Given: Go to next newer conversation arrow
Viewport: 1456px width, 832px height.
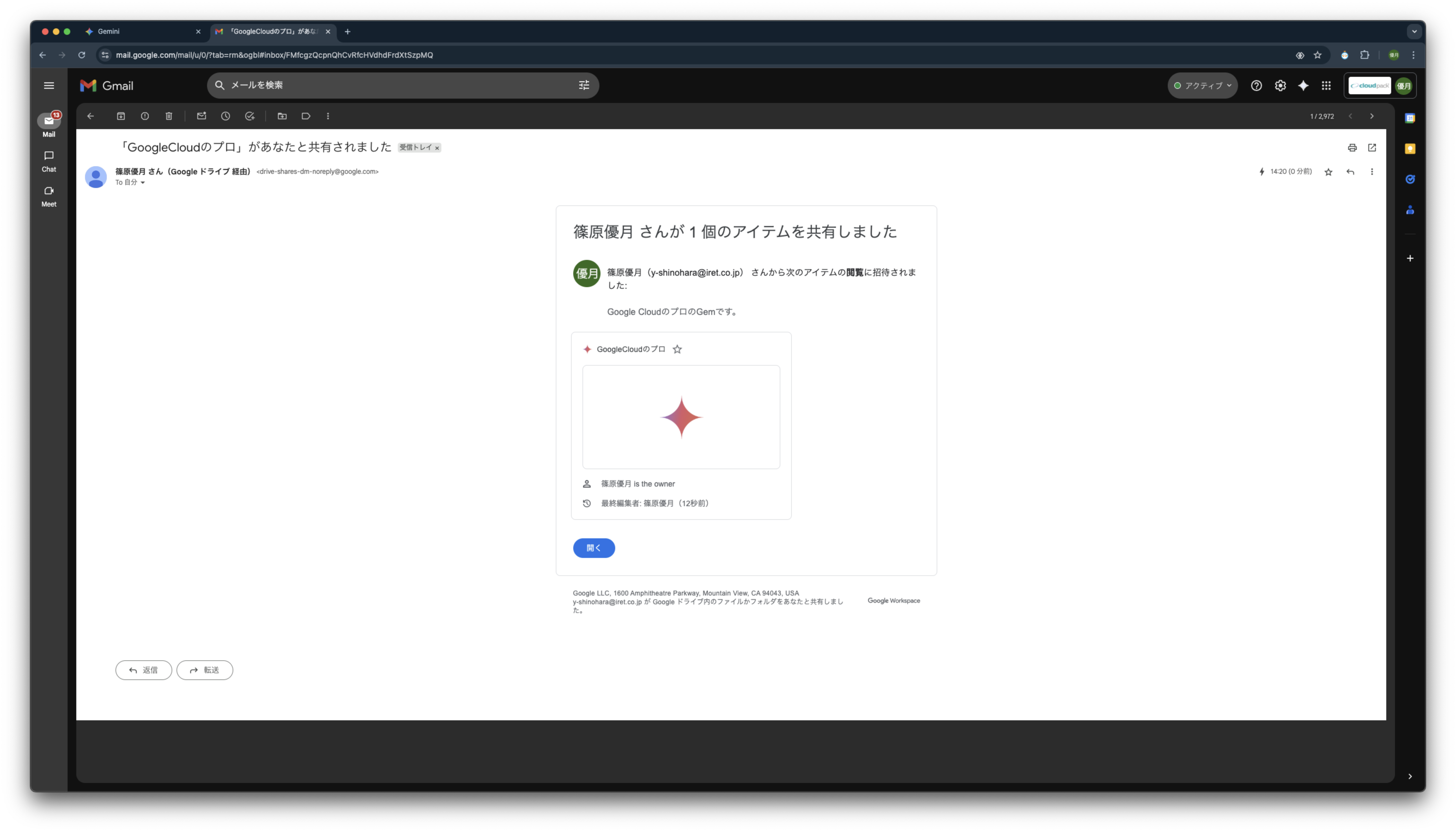Looking at the screenshot, I should (x=1350, y=116).
